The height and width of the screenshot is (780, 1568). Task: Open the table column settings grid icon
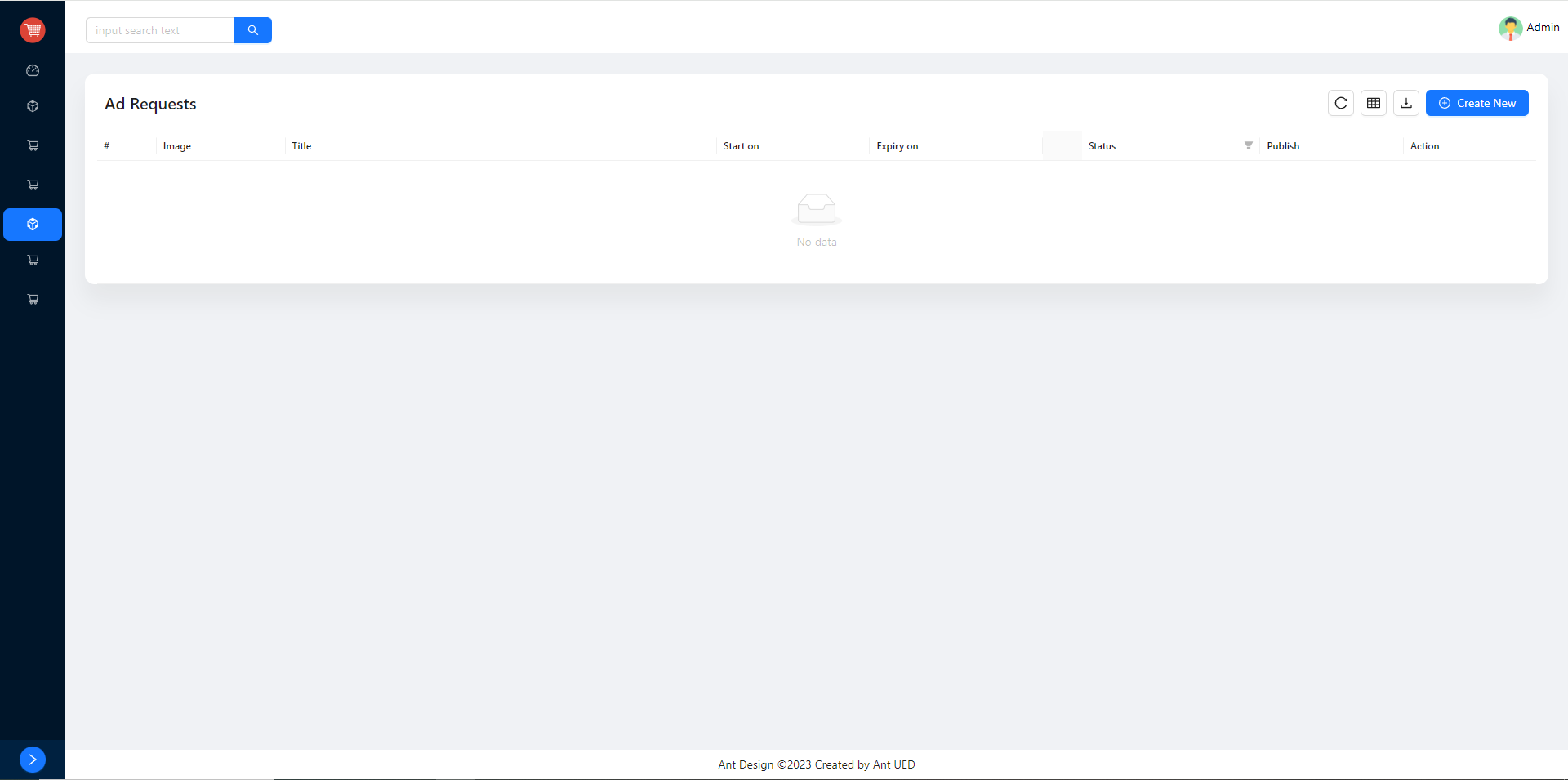tap(1374, 103)
